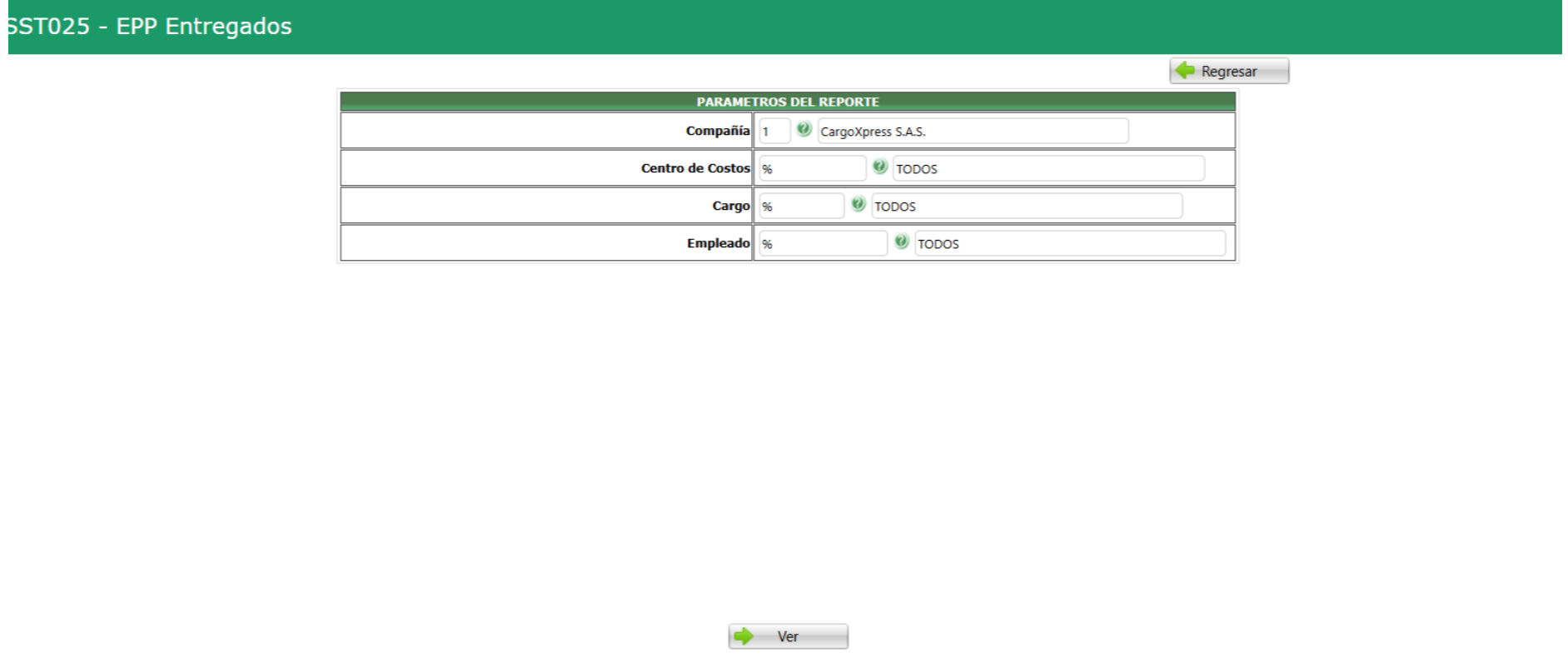Click the 'Cargo' label

[x=731, y=206]
